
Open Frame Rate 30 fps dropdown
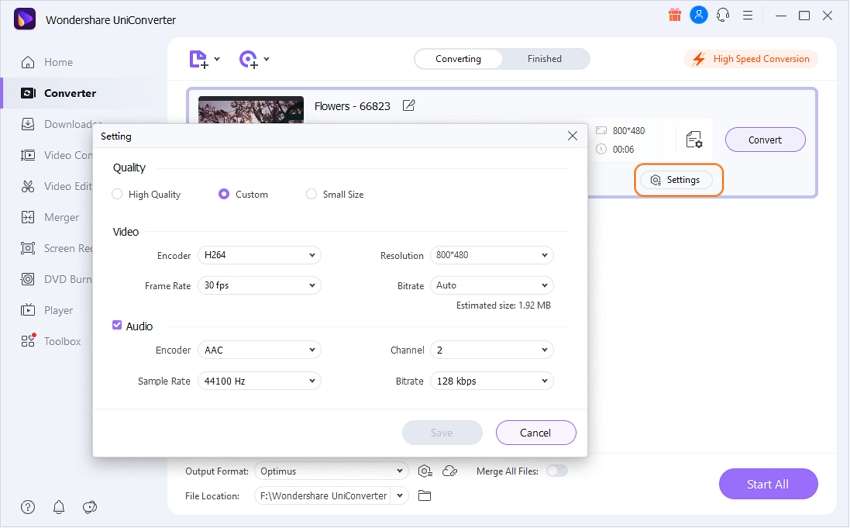(x=259, y=285)
